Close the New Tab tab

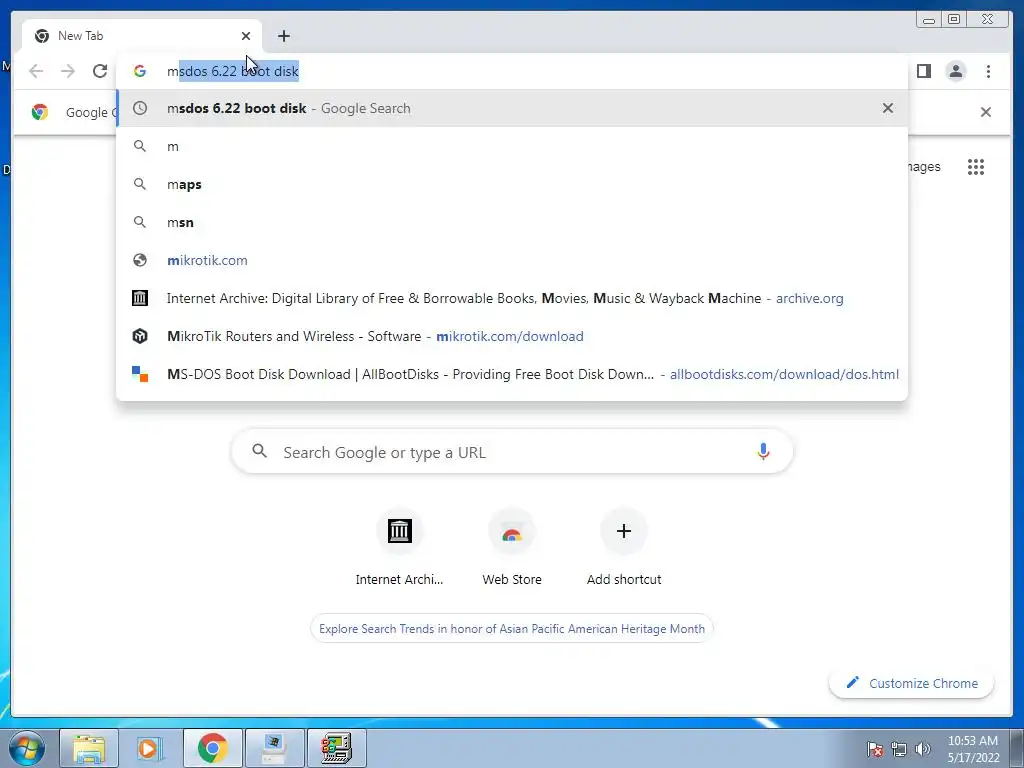(246, 36)
